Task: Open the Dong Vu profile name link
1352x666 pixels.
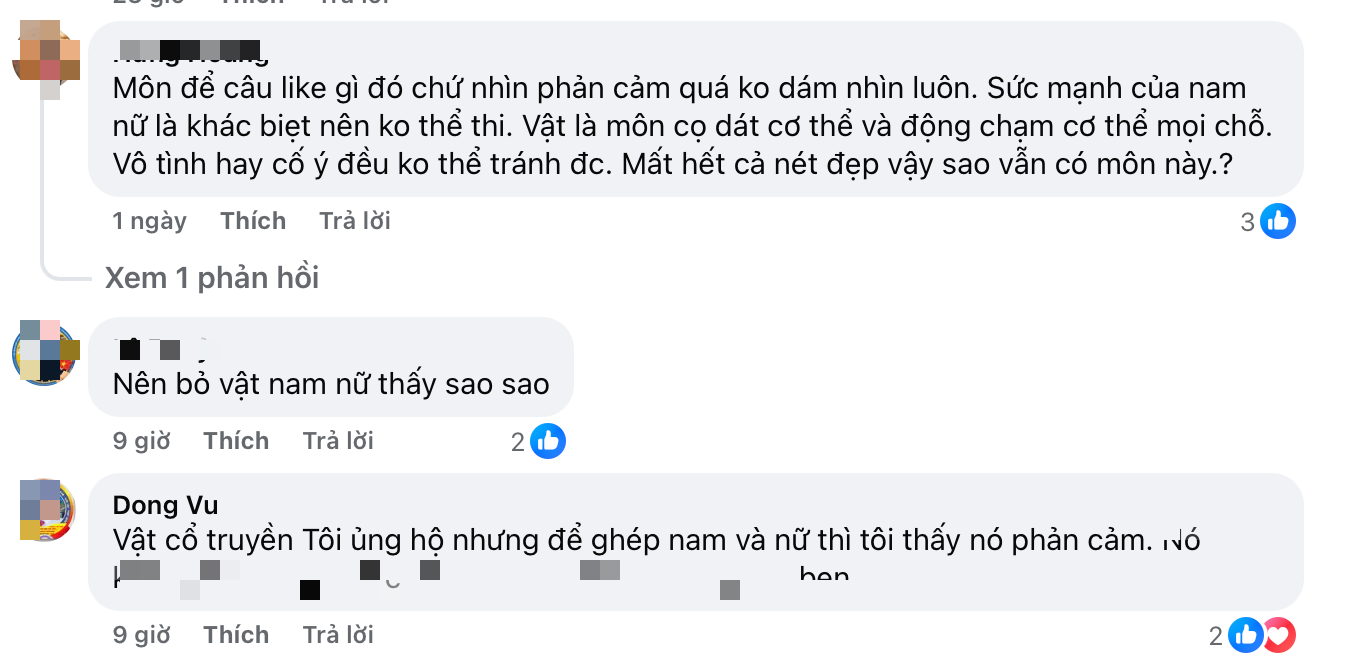Action: pyautogui.click(x=166, y=505)
